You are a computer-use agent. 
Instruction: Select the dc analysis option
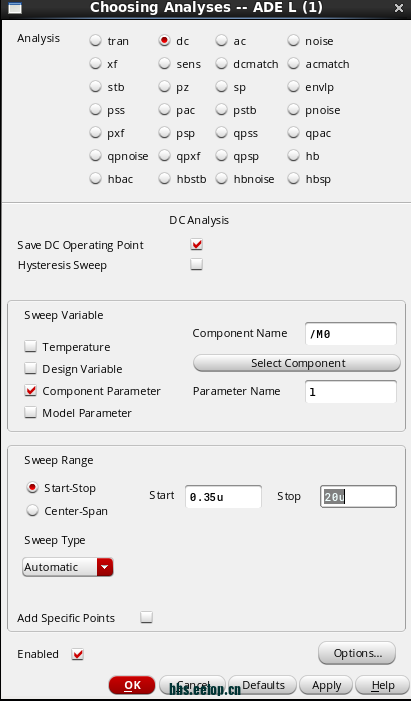pyautogui.click(x=165, y=41)
